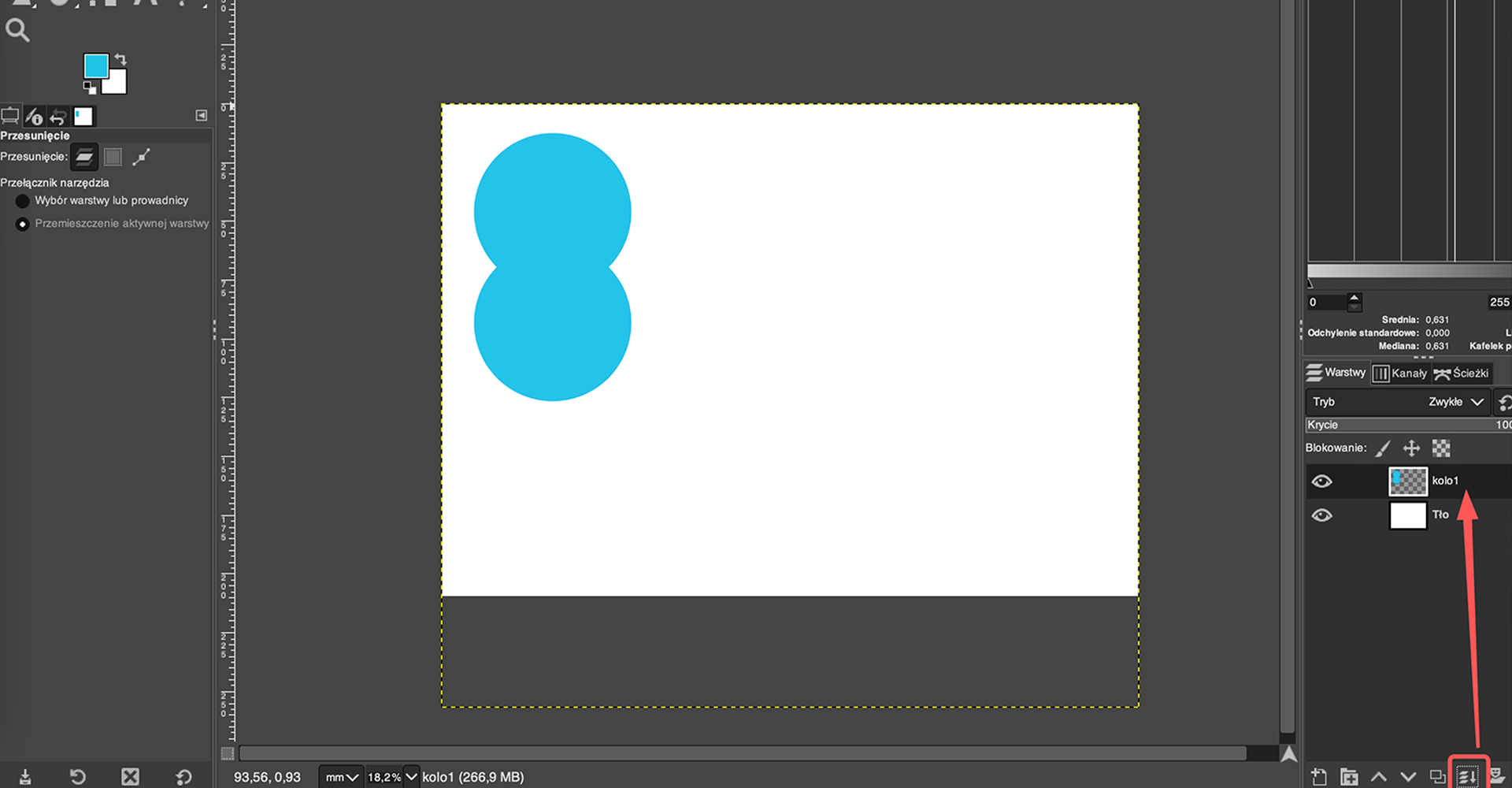The height and width of the screenshot is (788, 1512).
Task: Select the kolo1 layer name
Action: (x=1445, y=481)
